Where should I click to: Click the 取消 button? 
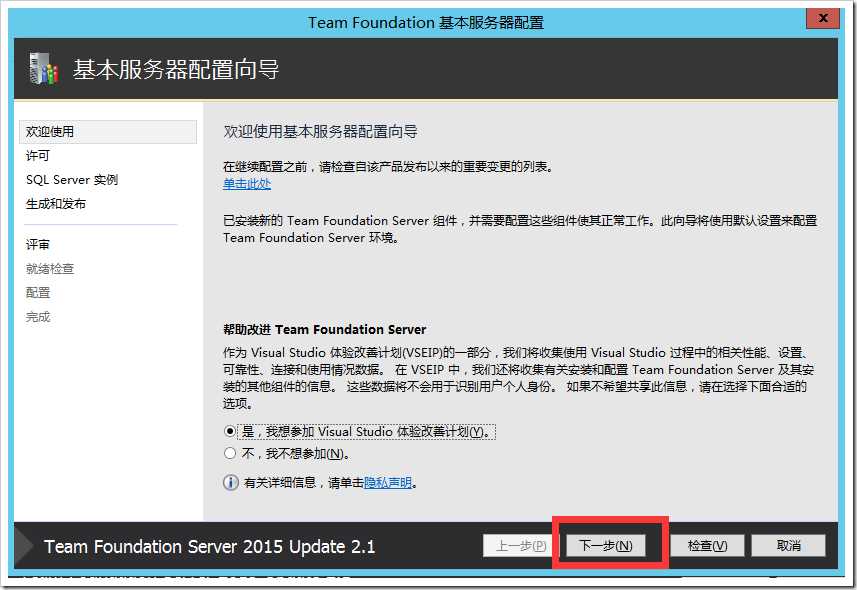click(788, 545)
